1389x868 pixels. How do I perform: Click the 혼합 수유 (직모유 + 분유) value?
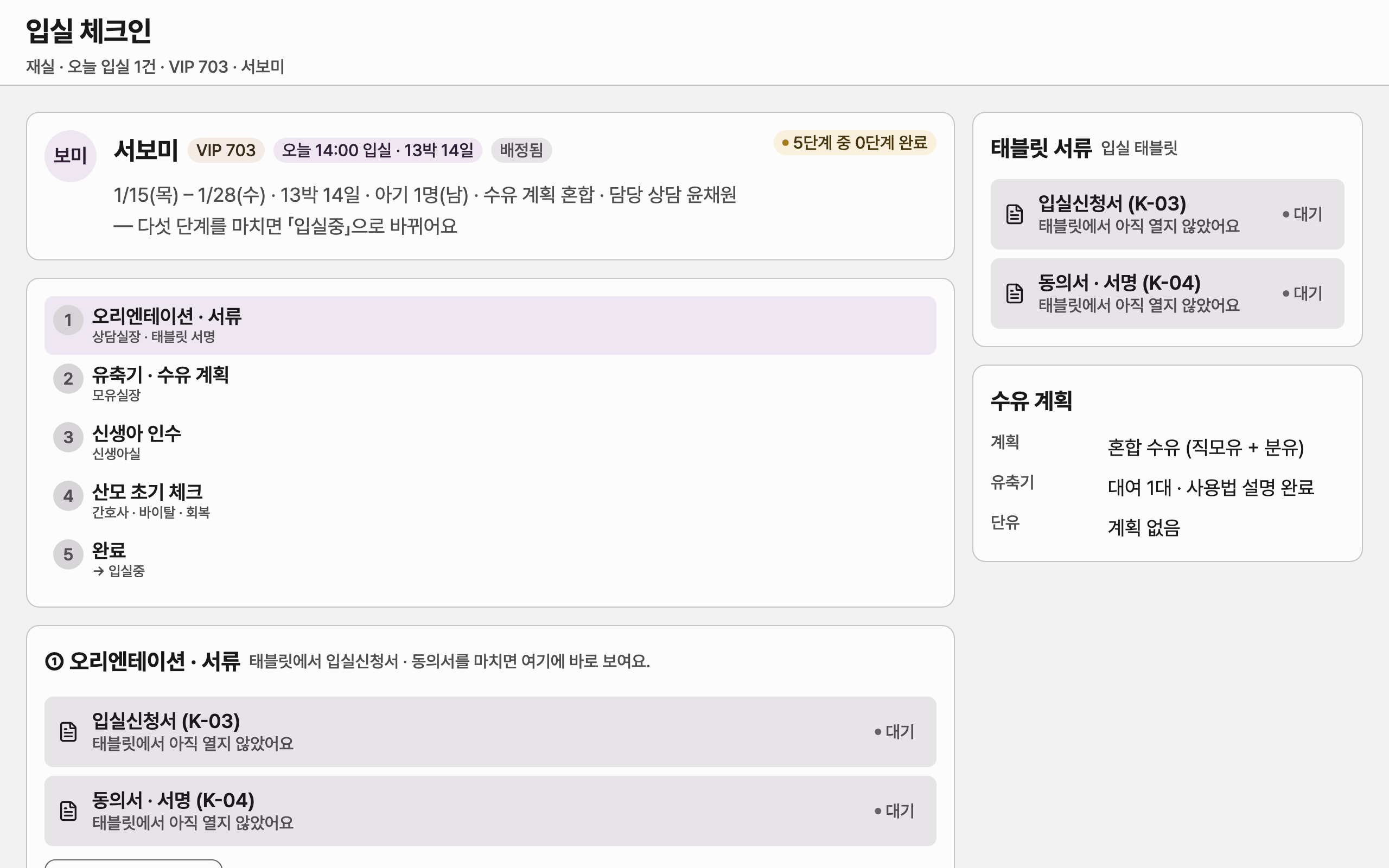pos(1205,447)
